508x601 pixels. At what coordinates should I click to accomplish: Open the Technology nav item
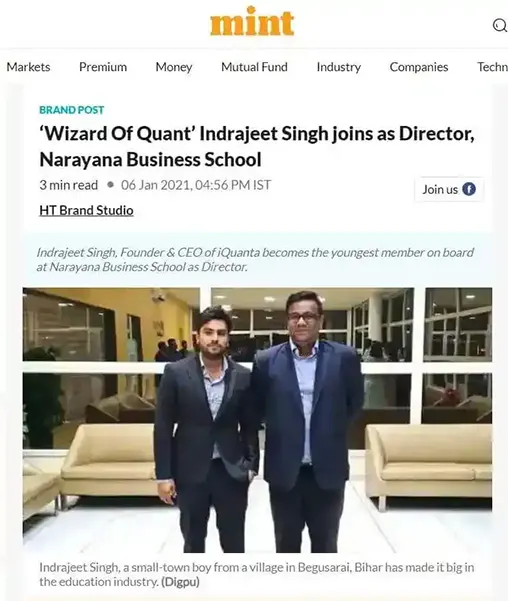click(x=492, y=67)
